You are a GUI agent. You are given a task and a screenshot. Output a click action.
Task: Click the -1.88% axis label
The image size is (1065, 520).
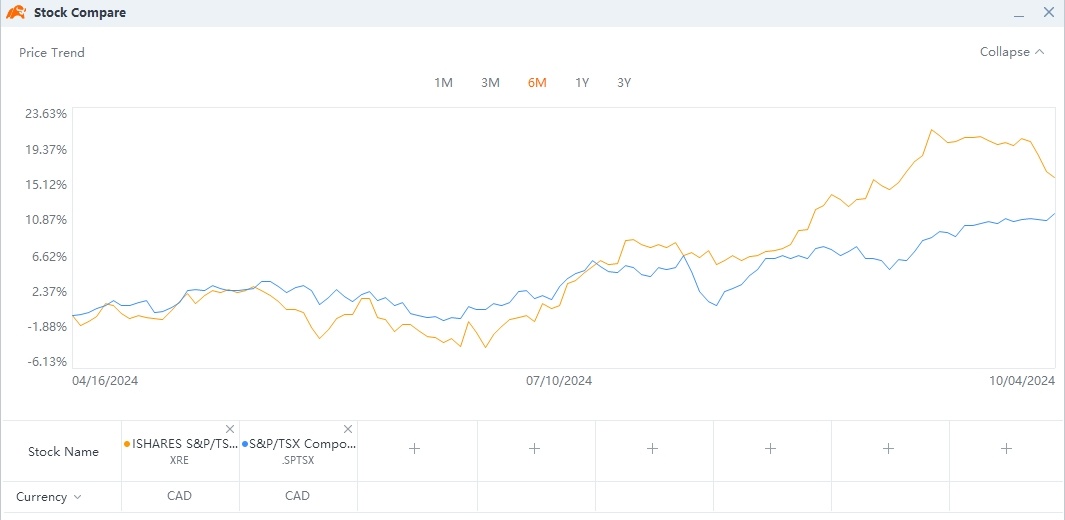[x=47, y=327]
